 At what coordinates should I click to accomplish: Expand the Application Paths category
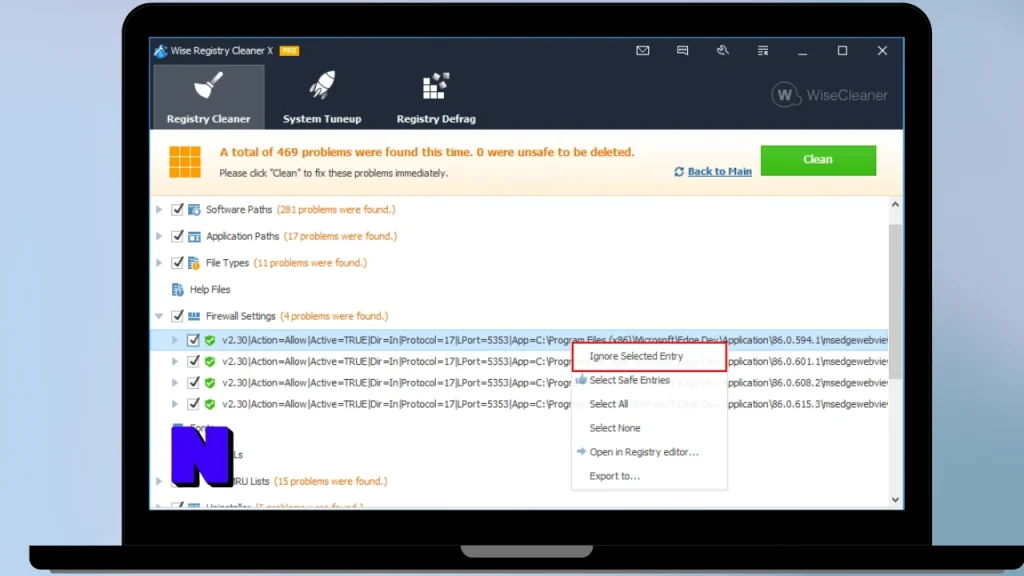click(159, 236)
